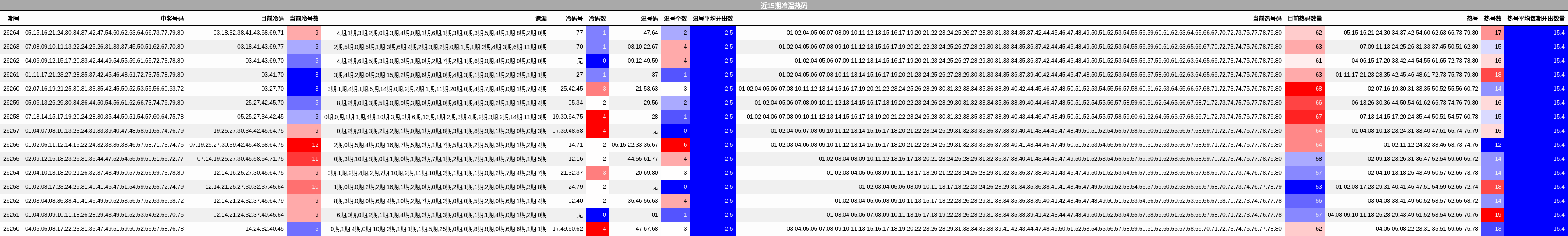Viewport: 1568px width, 236px height.
Task: Select period number 26261
Action: tap(11, 75)
